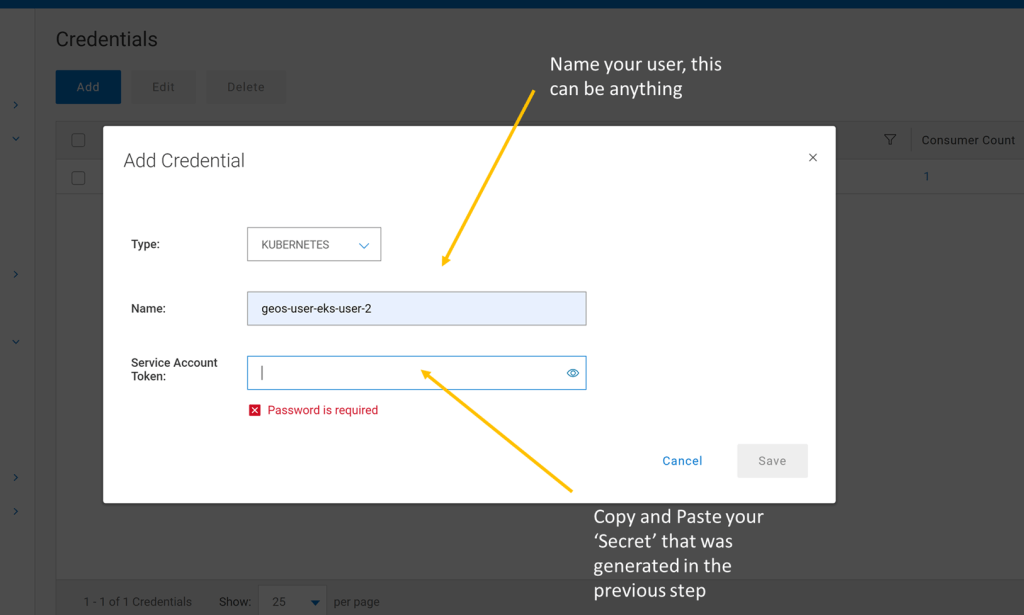Expand the topmost sidebar chevron
This screenshot has width=1024, height=615.
point(16,105)
